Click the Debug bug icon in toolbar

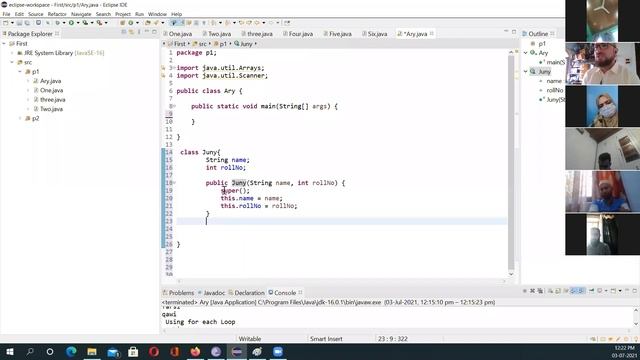point(58,23)
